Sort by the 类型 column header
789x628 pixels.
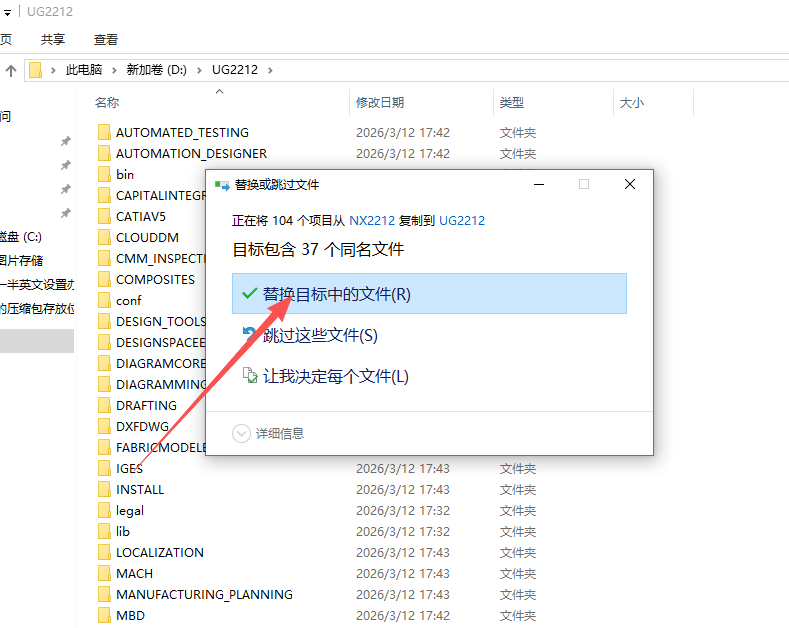pyautogui.click(x=512, y=102)
